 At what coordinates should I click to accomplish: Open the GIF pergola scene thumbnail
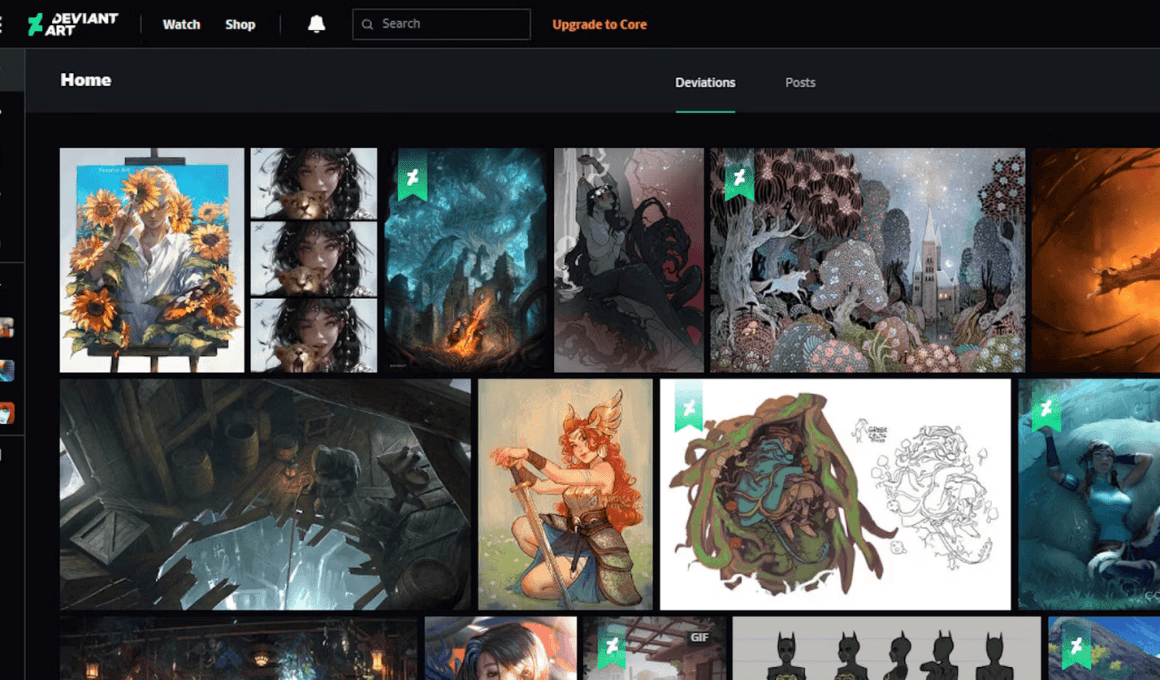coord(655,648)
